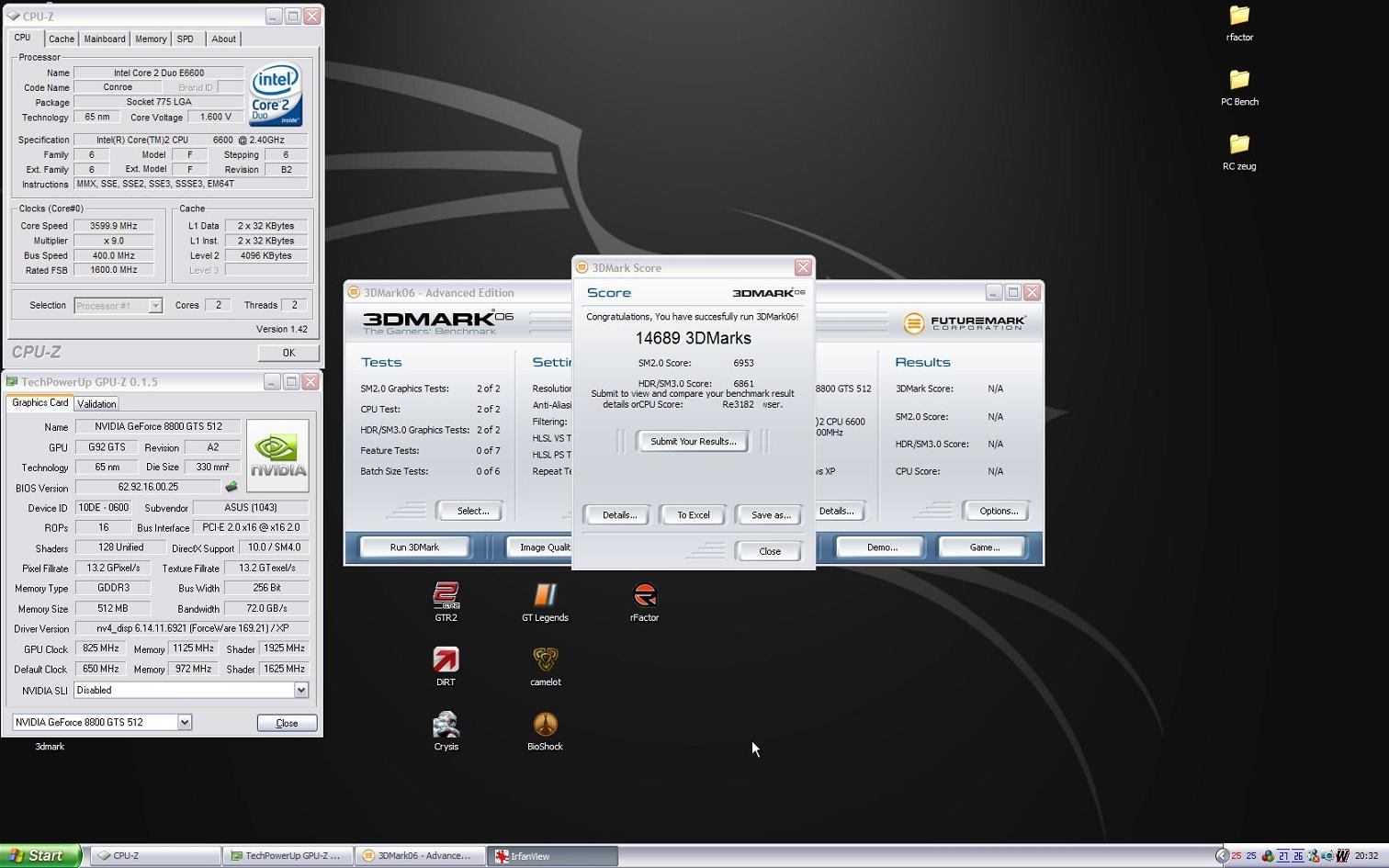Viewport: 1389px width, 868px height.
Task: Close the 3DMark Score dialog via Close button
Action: [770, 551]
